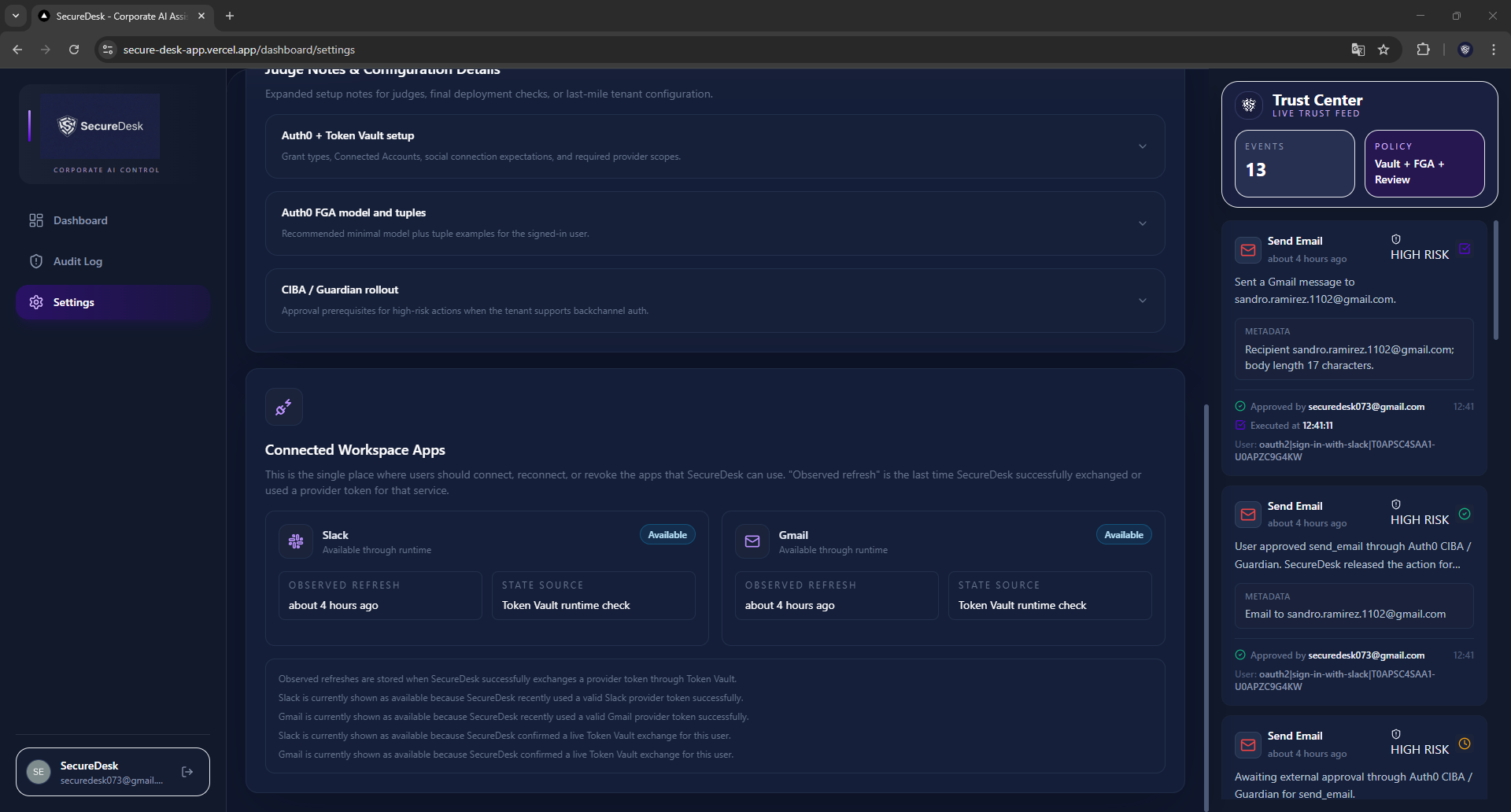Go back to the previous page
The width and height of the screenshot is (1511, 812).
click(17, 50)
